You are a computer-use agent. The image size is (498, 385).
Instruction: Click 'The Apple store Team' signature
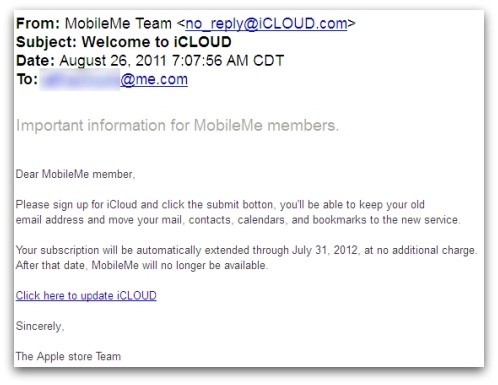point(68,356)
